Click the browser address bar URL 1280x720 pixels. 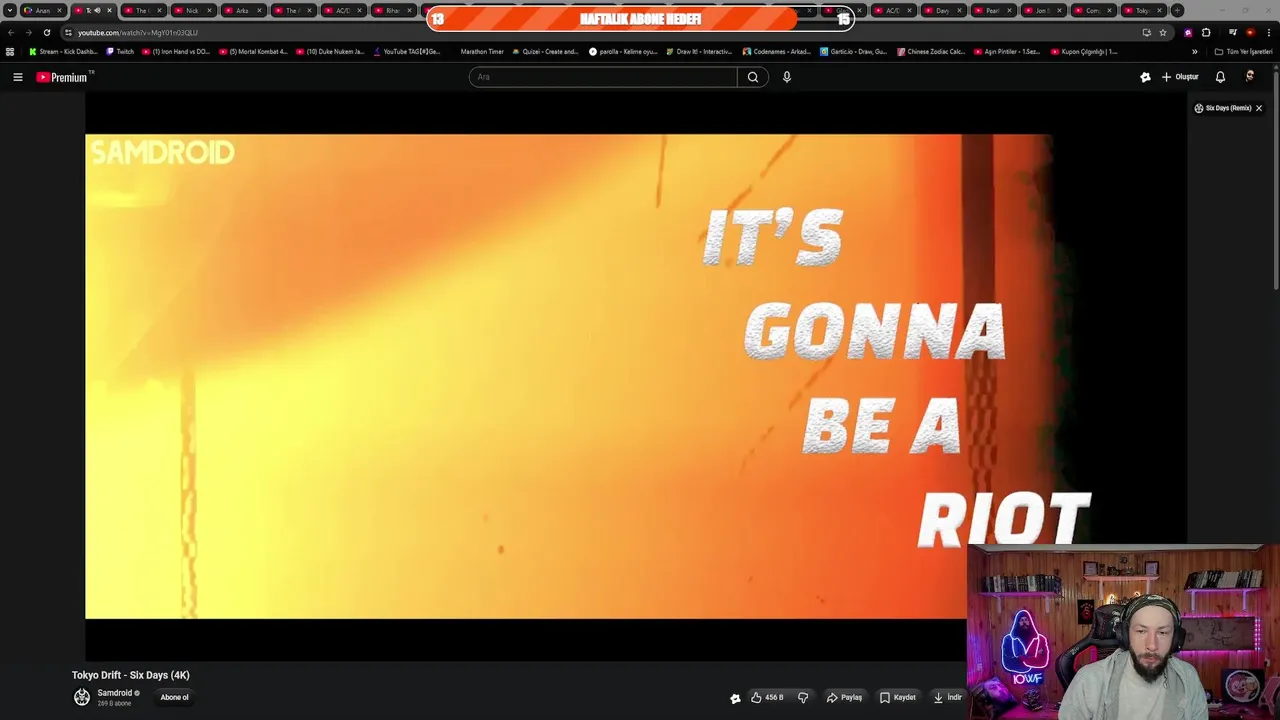pos(138,32)
